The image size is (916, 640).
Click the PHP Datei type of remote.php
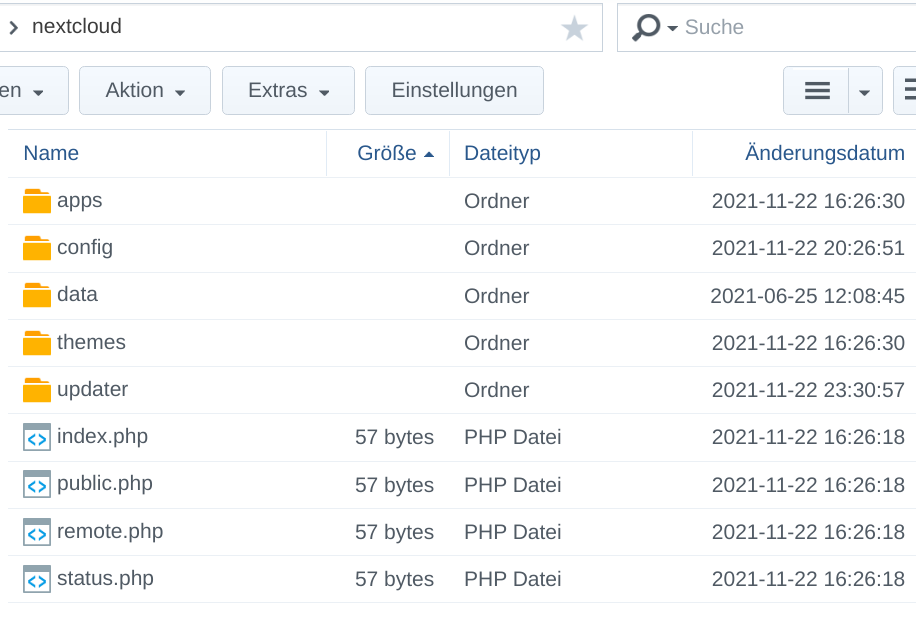pyautogui.click(x=512, y=533)
